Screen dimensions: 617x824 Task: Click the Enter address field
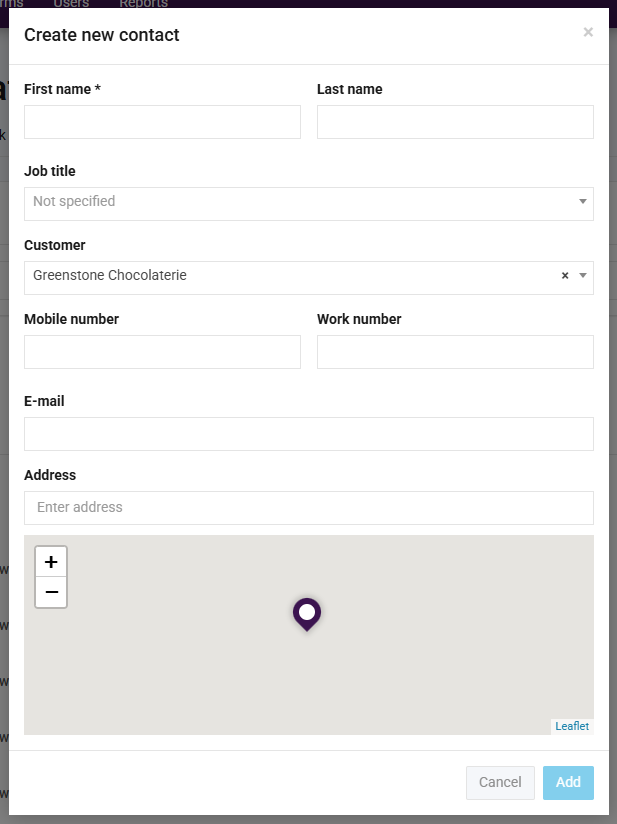click(x=308, y=508)
